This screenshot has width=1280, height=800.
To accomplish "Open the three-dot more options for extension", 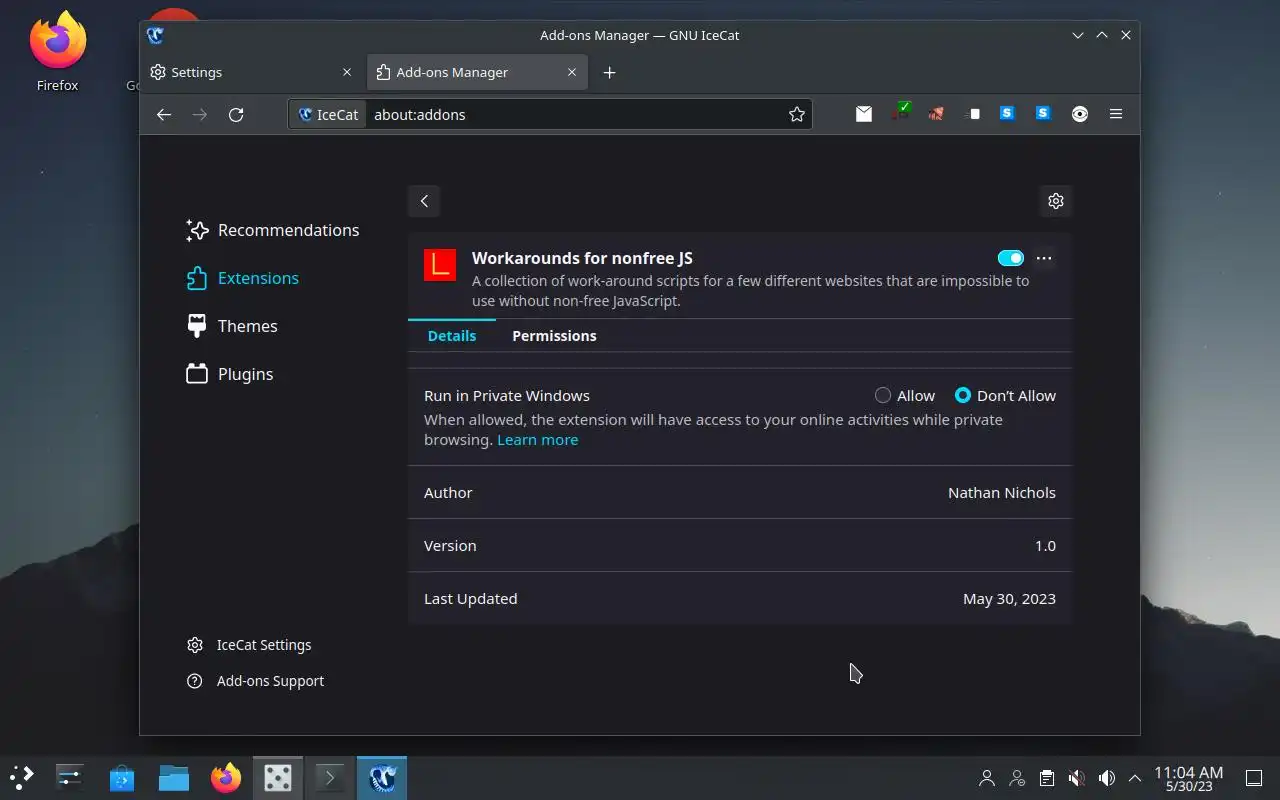I will 1044,258.
